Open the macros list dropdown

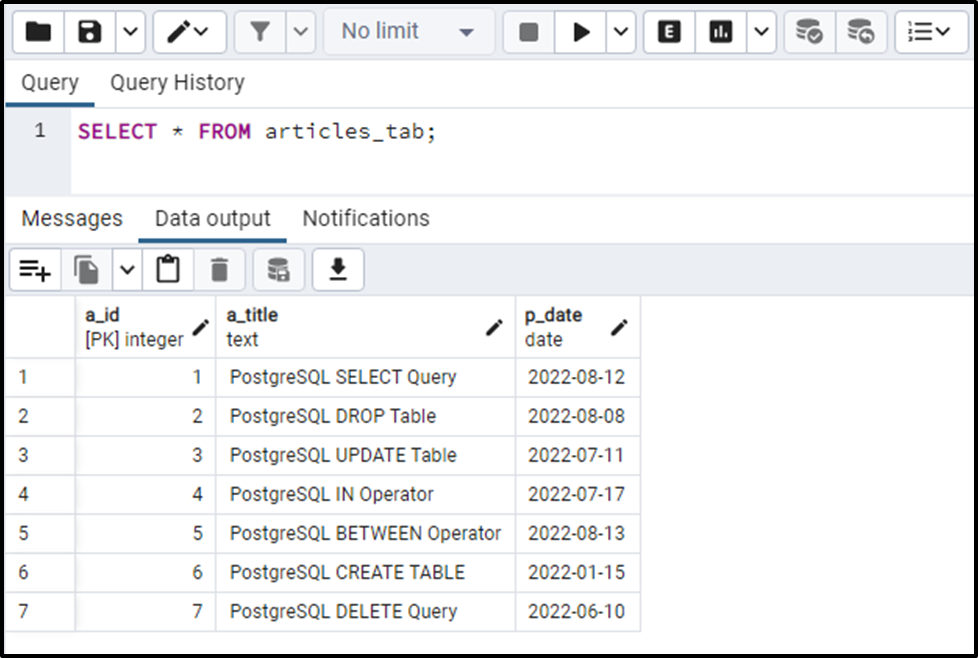tap(930, 31)
